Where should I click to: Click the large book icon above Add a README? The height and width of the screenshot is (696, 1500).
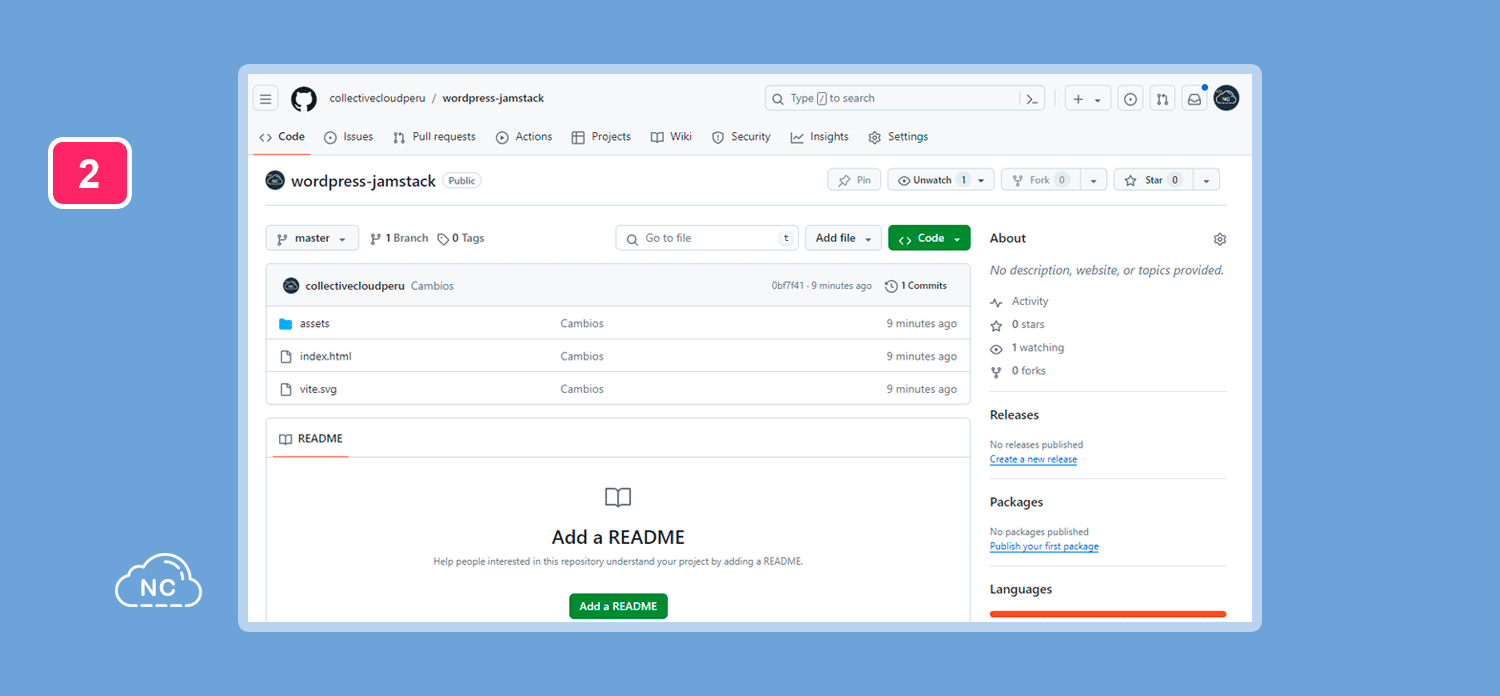(618, 498)
